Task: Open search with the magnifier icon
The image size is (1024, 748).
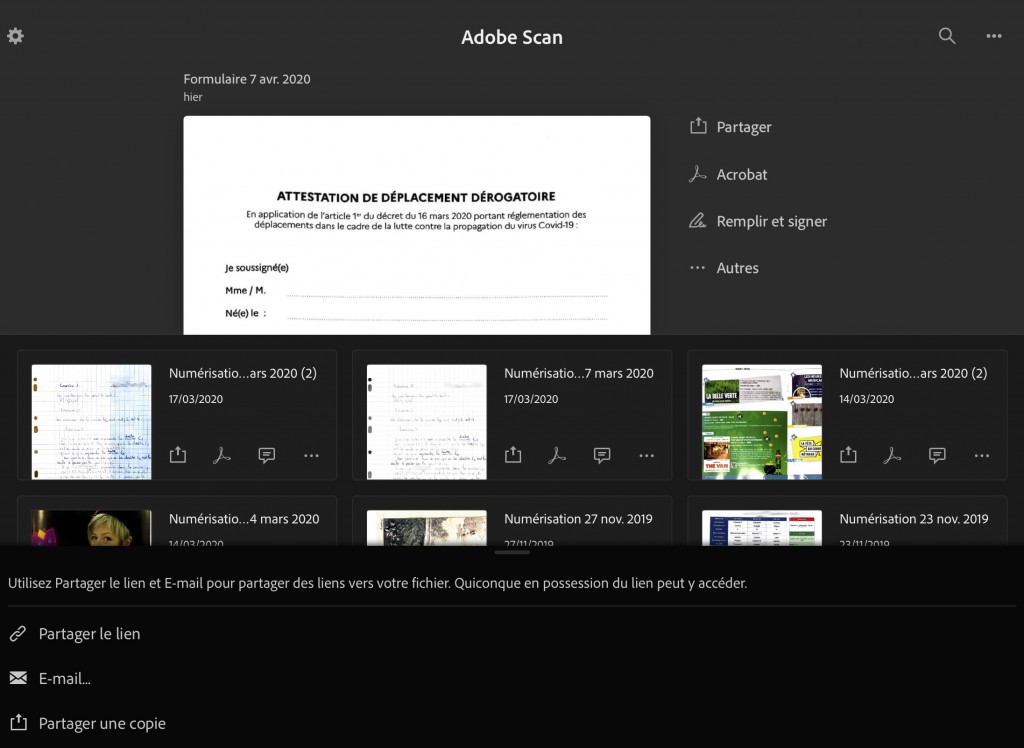Action: (946, 36)
